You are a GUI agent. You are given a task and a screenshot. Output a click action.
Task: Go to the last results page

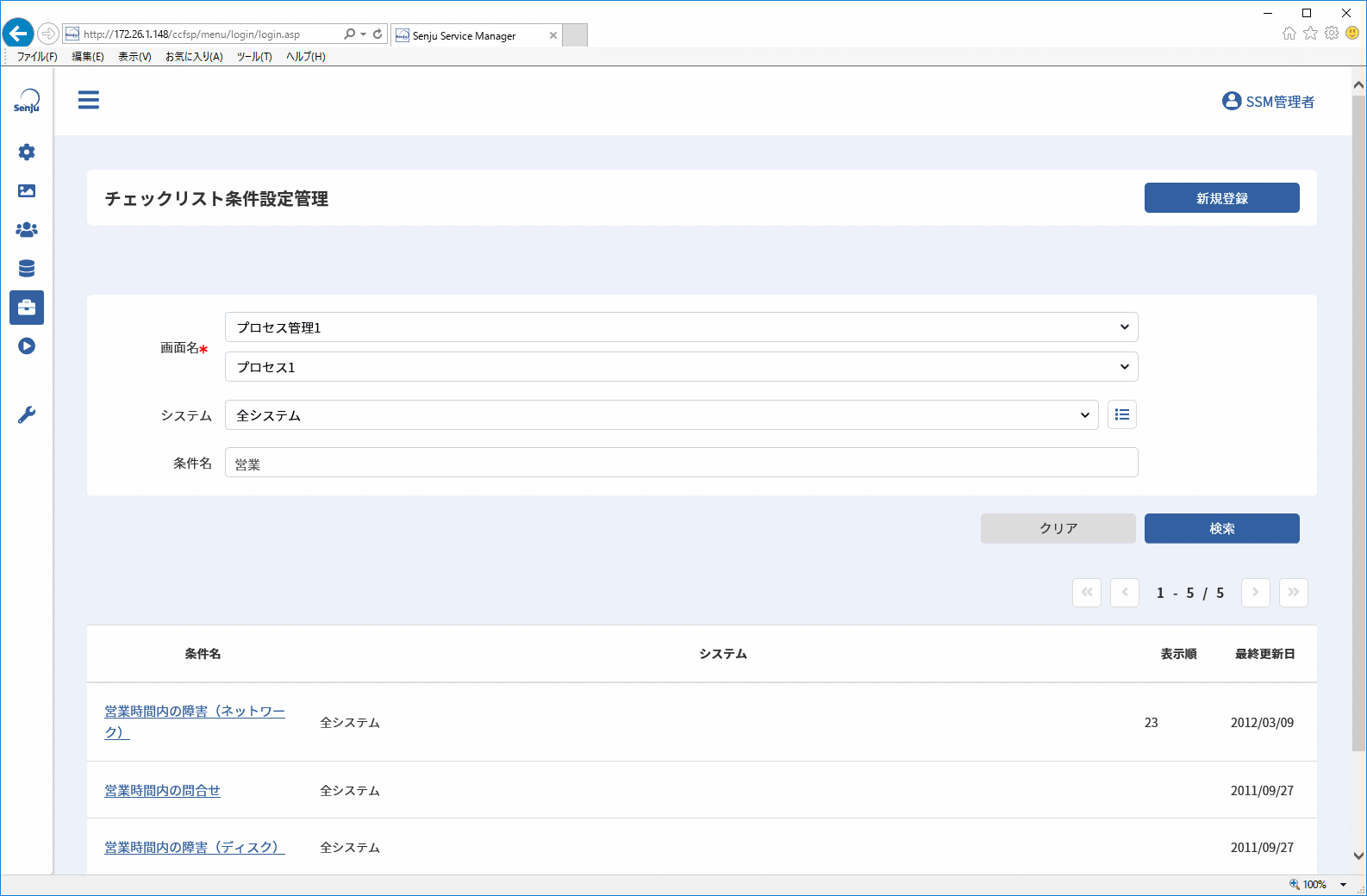(1294, 592)
